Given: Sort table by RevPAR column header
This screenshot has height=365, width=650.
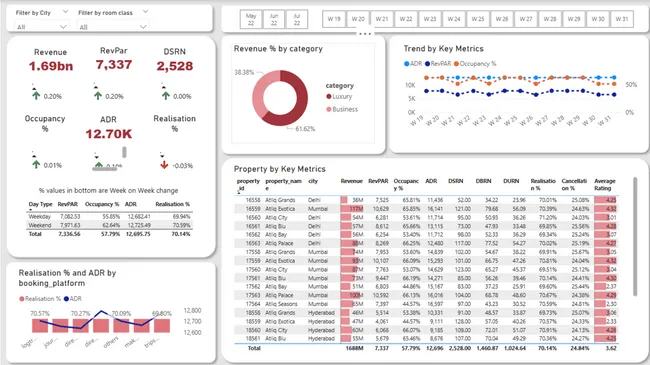Looking at the screenshot, I should click(378, 181).
